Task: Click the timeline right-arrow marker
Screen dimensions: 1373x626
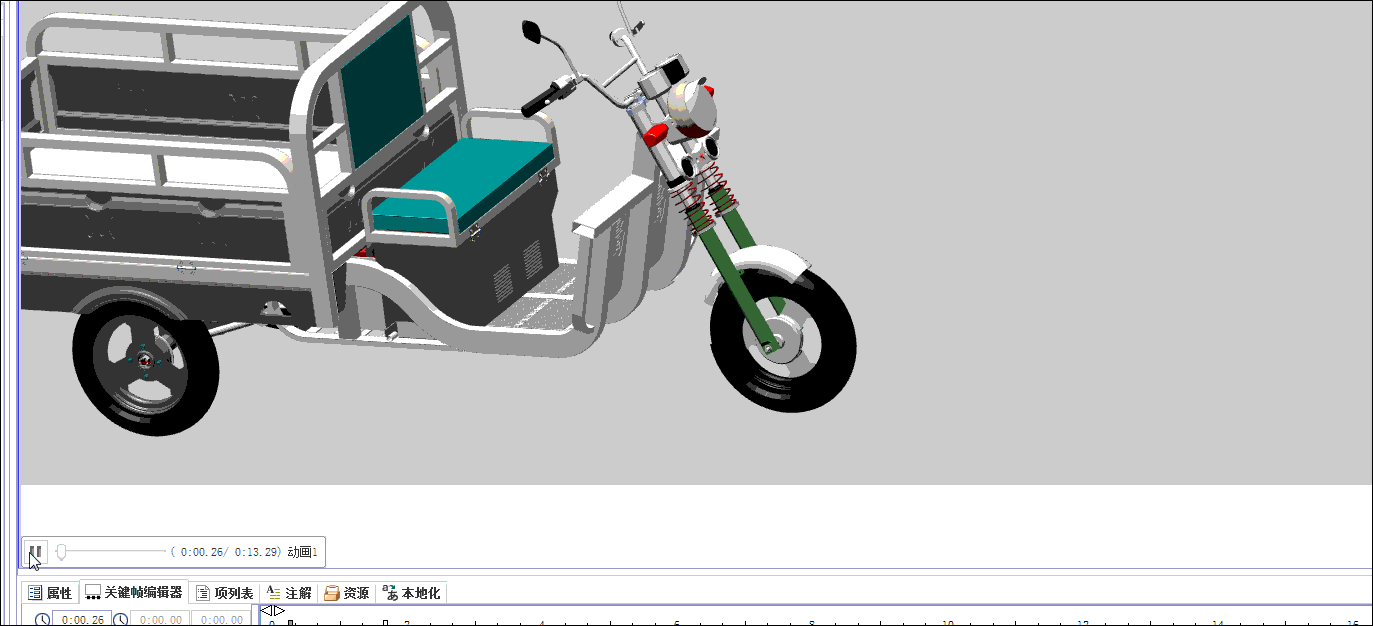Action: click(279, 610)
